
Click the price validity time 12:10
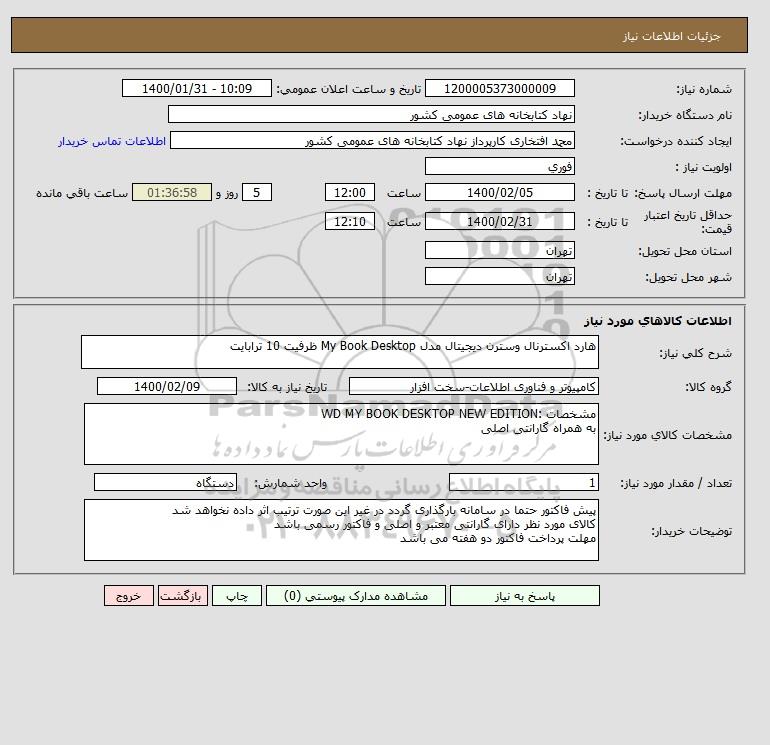pos(350,221)
